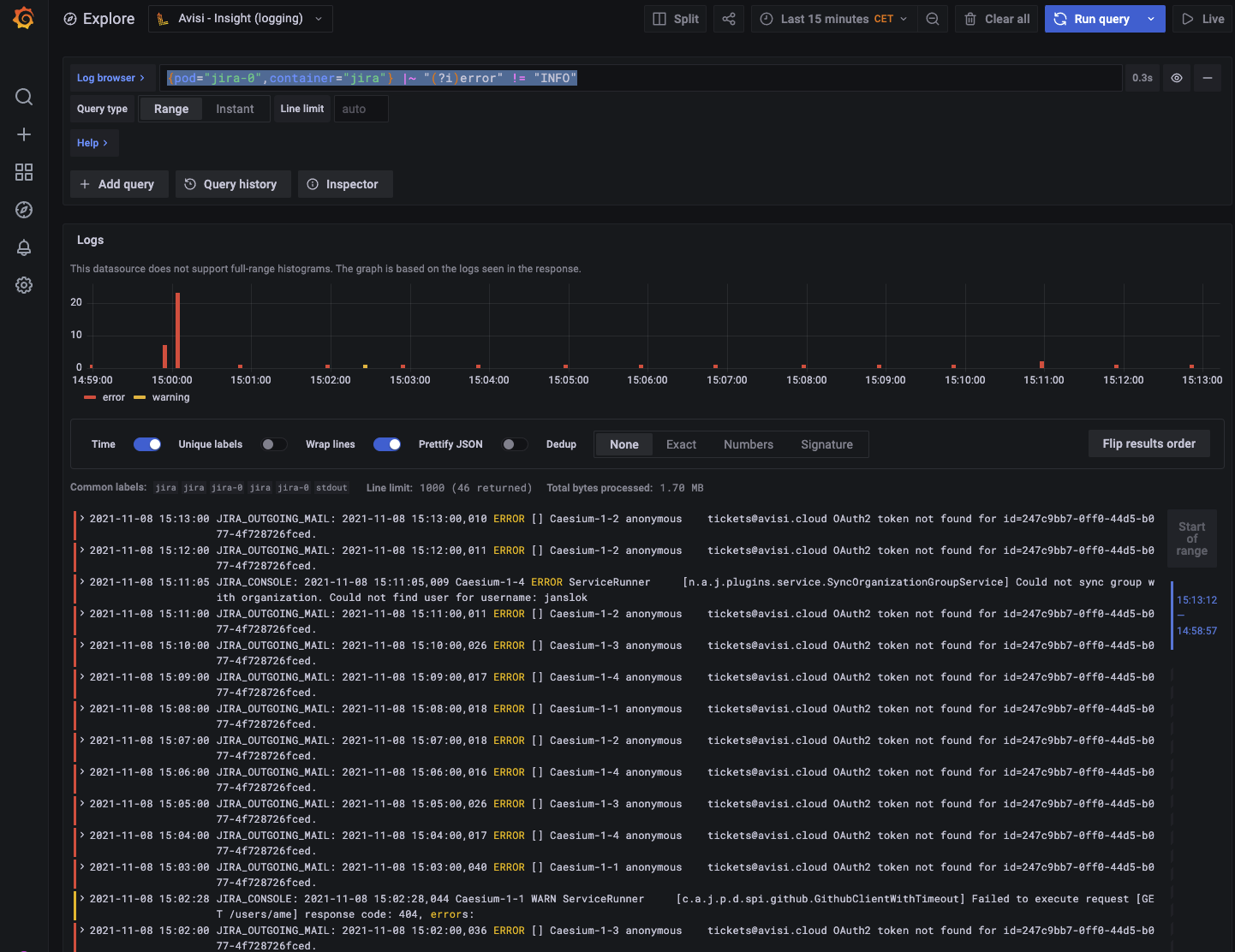Viewport: 1235px width, 952px height.
Task: Toggle the query visibility eye icon
Action: point(1177,78)
